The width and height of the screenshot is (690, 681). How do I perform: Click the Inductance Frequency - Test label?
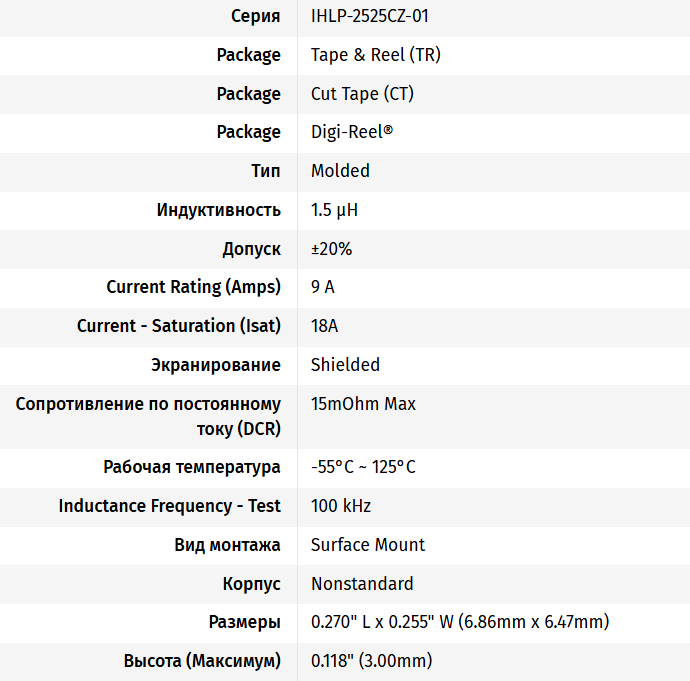(x=170, y=506)
